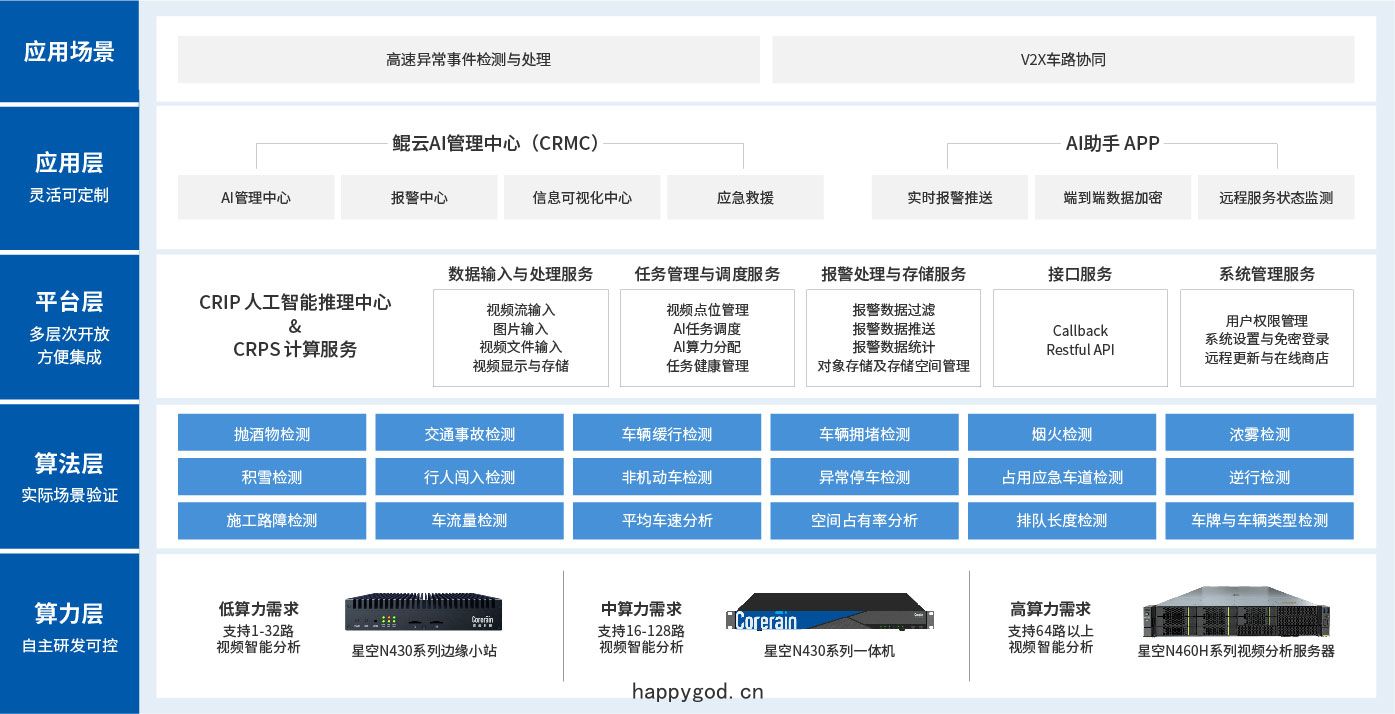This screenshot has width=1395, height=714.
Task: Select 占用应急车道检测 algorithm
Action: [1062, 477]
